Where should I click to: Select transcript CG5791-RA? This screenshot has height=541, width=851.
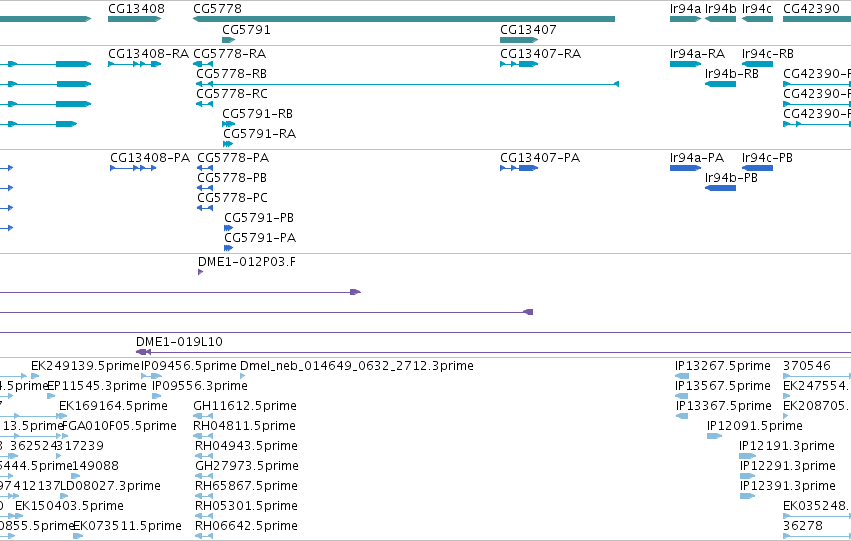228,144
